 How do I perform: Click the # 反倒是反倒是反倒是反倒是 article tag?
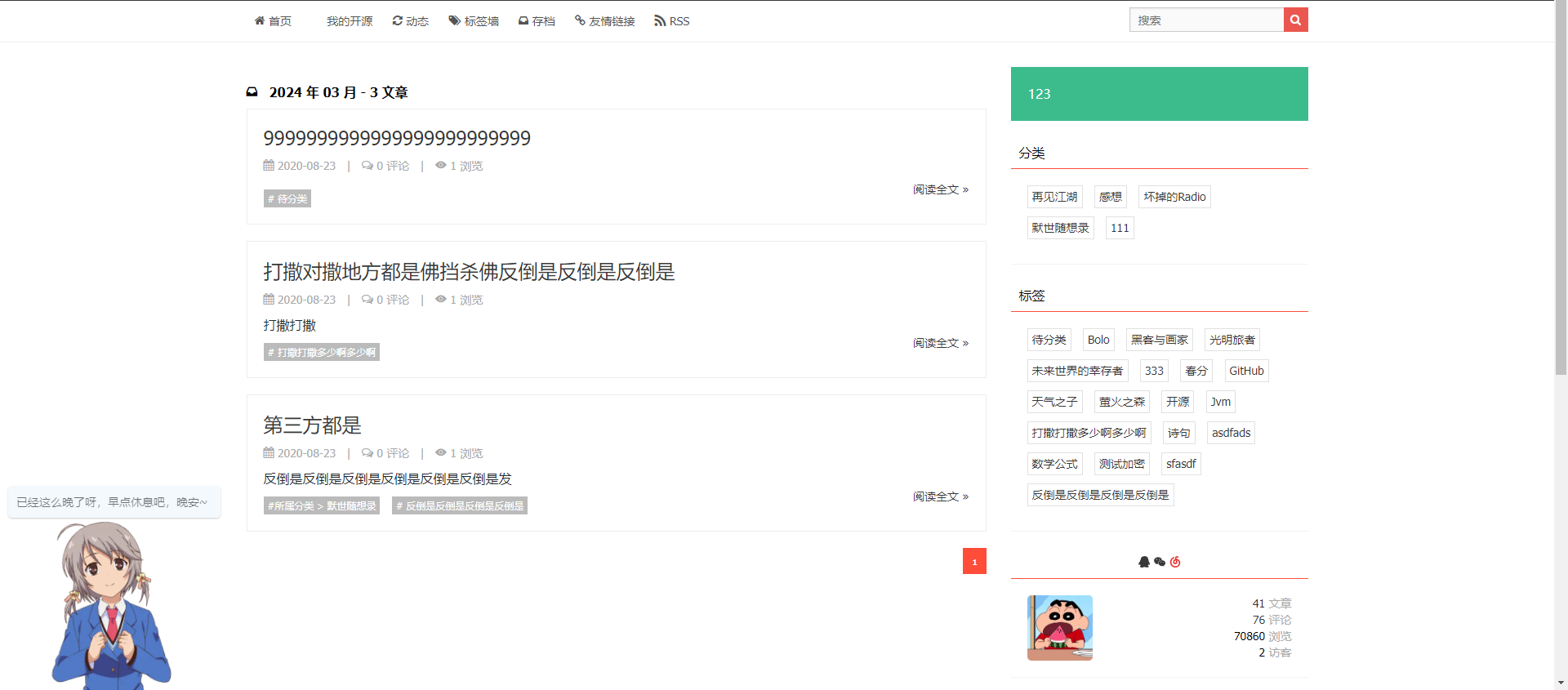click(x=460, y=505)
